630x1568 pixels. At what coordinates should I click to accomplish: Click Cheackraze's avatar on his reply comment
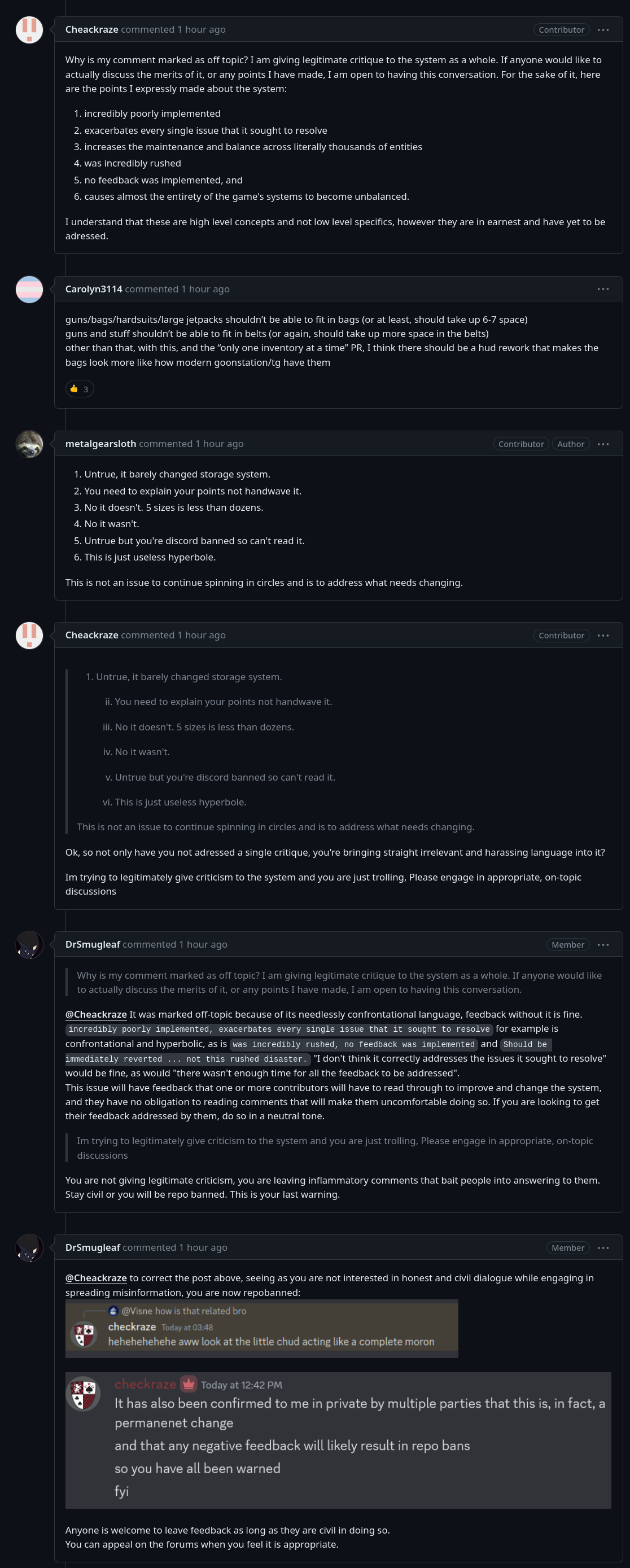pyautogui.click(x=29, y=635)
